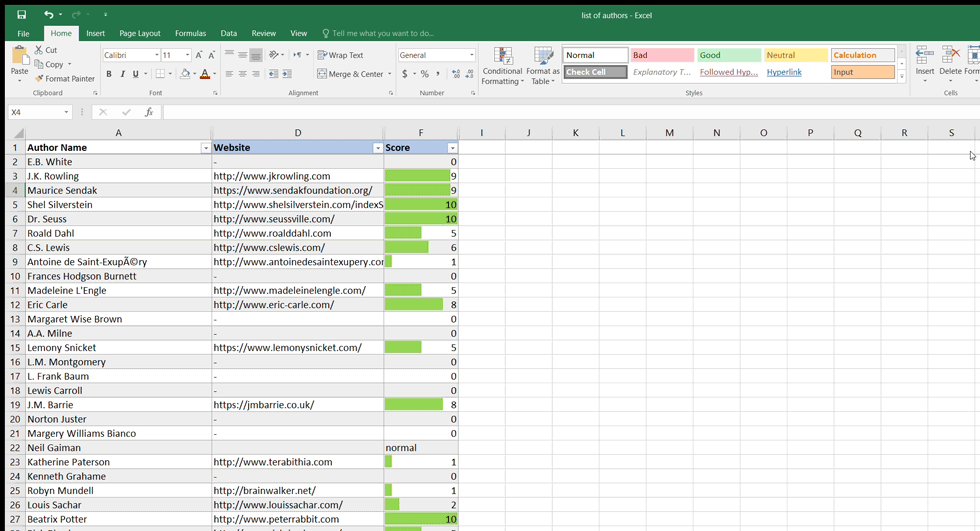This screenshot has height=531, width=980.
Task: Switch to the Insert tab
Action: [96, 33]
